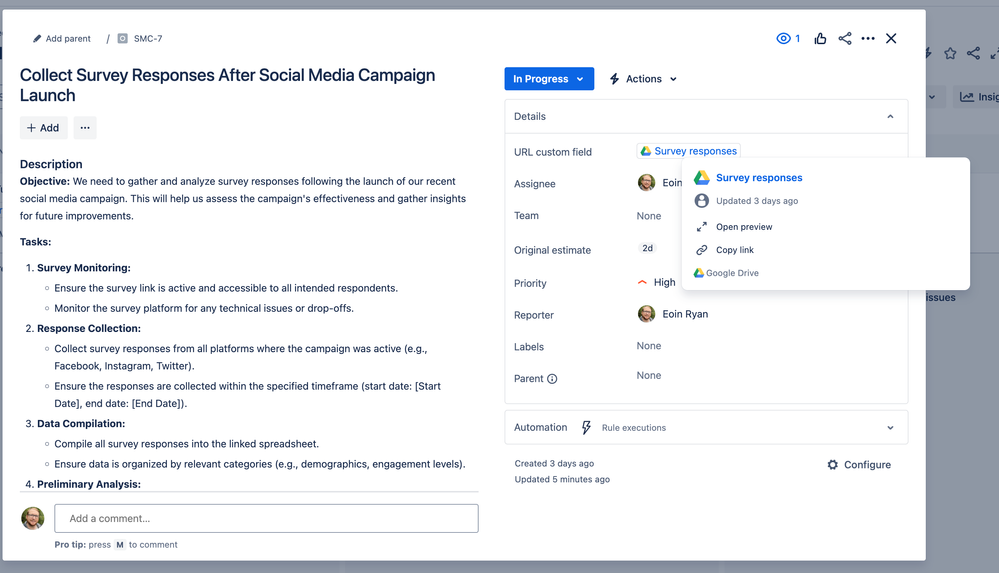
Task: Click the Created 3 days ago text
Action: [554, 463]
